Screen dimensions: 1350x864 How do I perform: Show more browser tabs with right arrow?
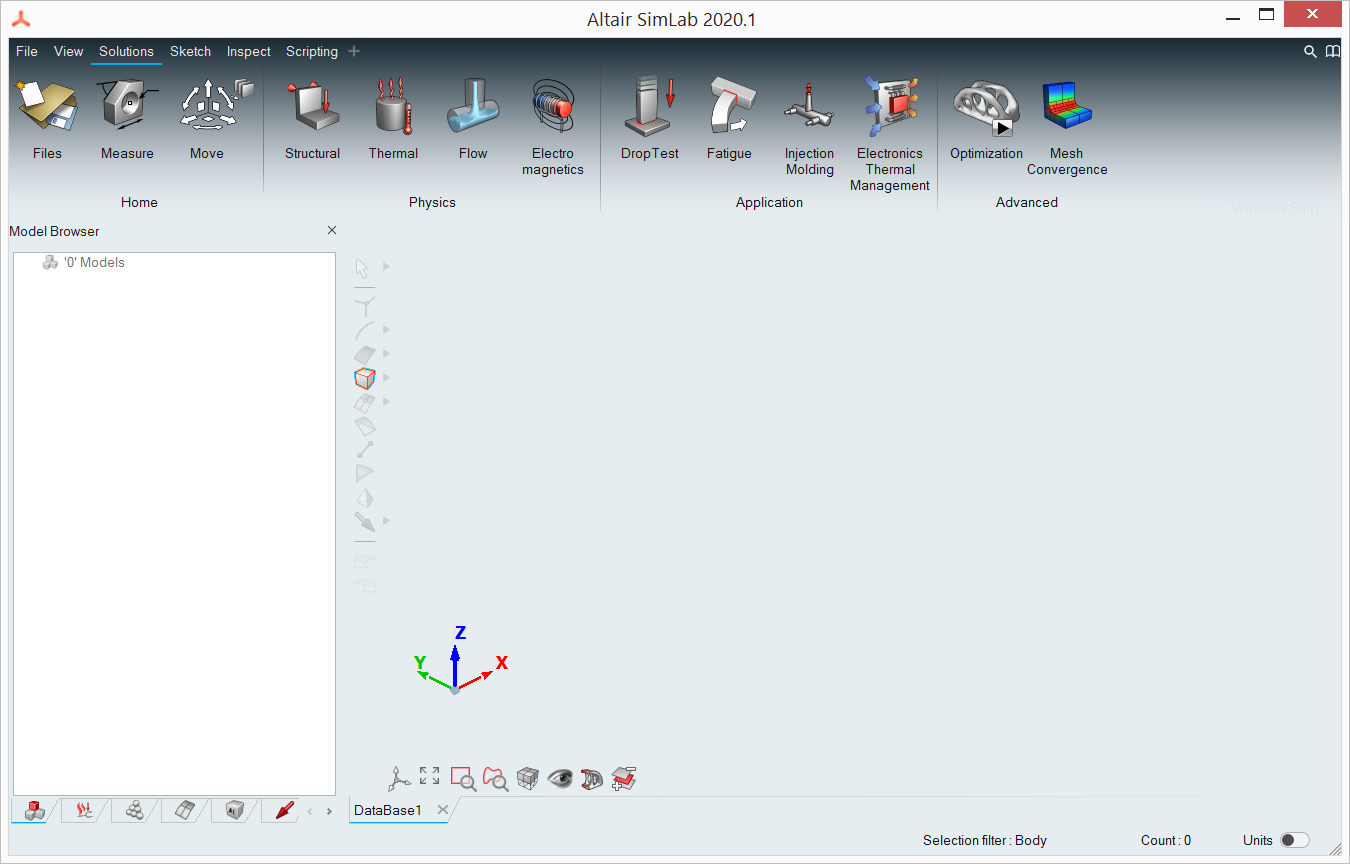329,811
